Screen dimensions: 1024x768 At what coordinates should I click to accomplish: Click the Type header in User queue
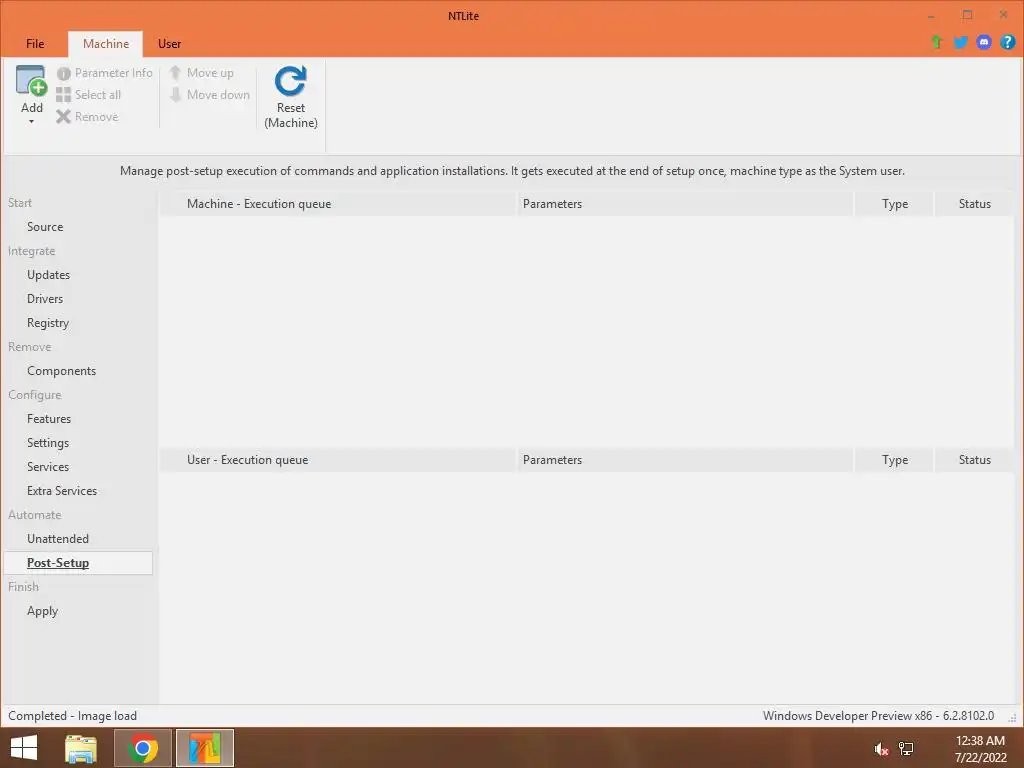[894, 460]
